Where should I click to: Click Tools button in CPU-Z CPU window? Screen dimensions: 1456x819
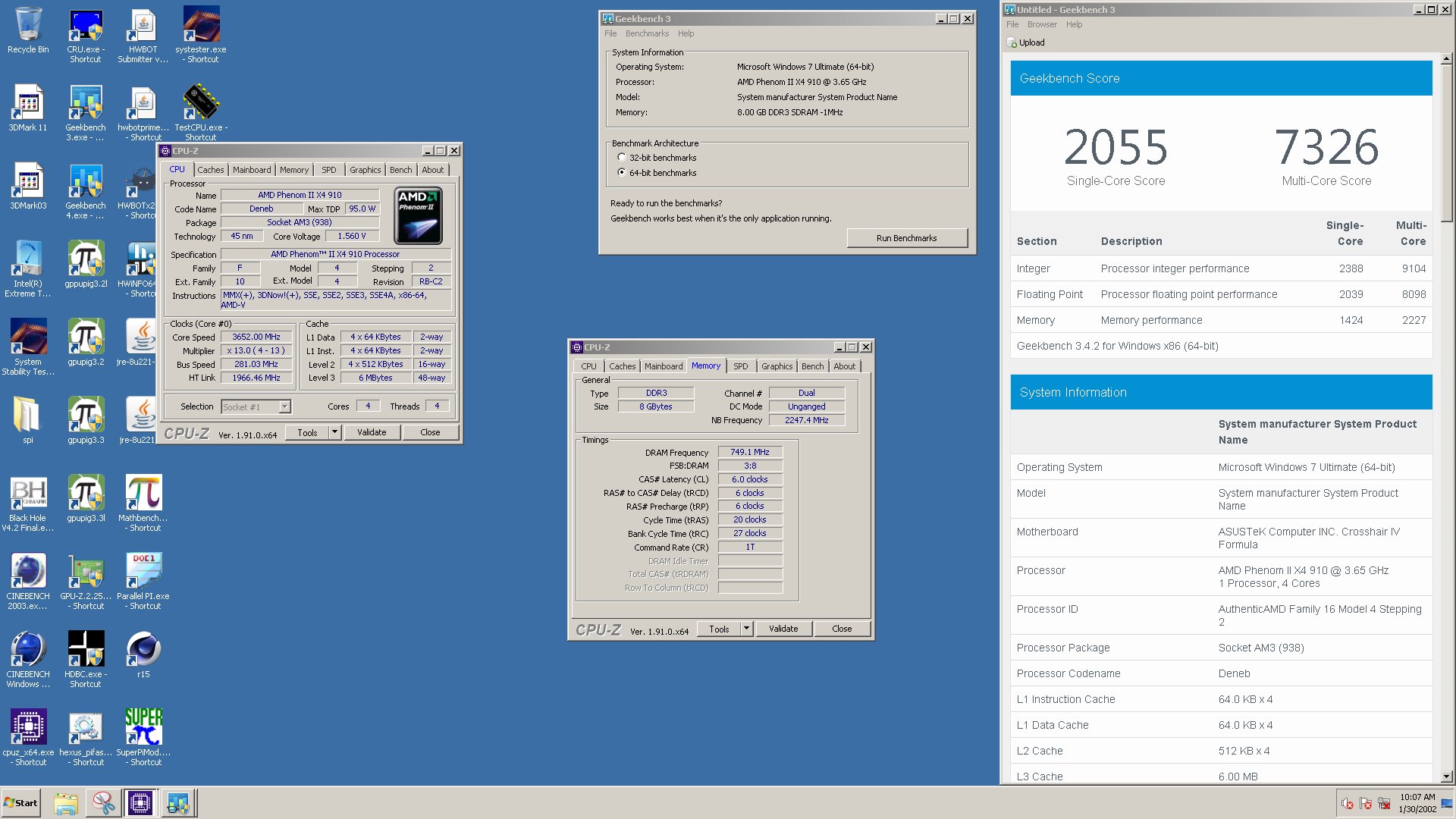[x=307, y=432]
